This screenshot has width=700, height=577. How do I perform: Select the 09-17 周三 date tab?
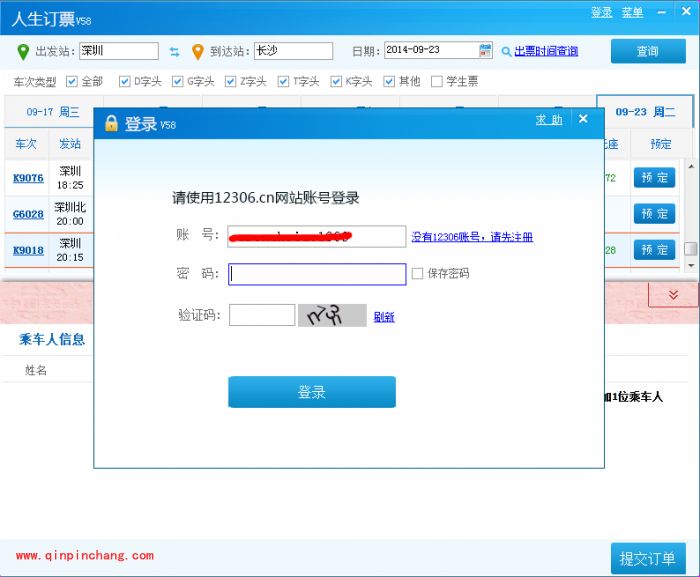[53, 112]
